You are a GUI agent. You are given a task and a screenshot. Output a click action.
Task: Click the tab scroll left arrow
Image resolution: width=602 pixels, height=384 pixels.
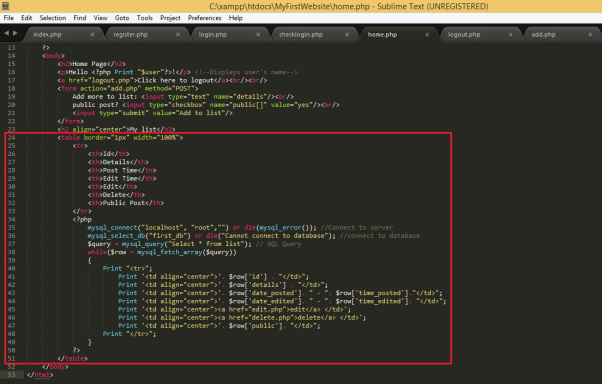point(7,33)
